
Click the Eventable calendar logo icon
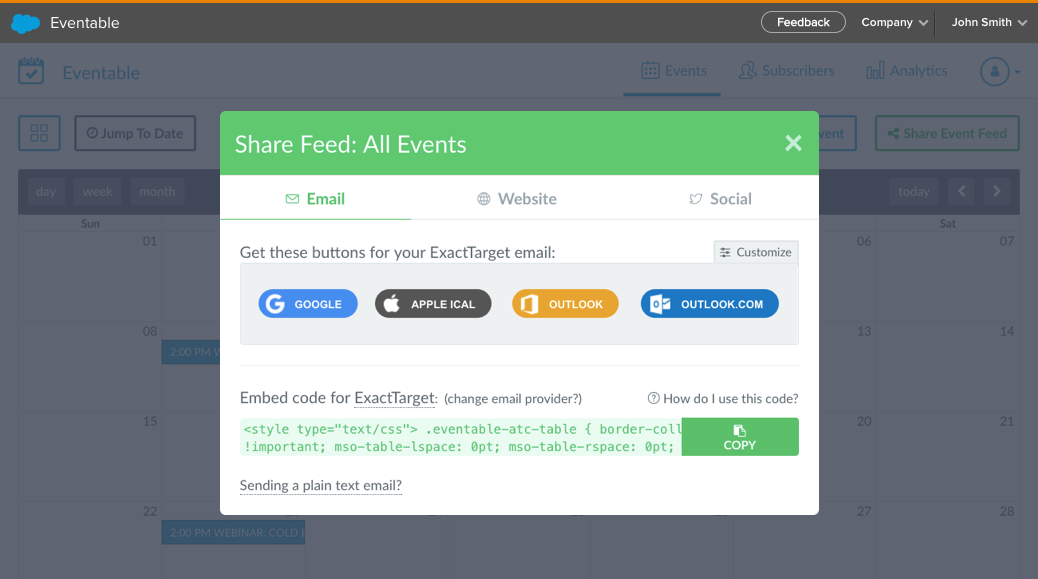pyautogui.click(x=31, y=71)
